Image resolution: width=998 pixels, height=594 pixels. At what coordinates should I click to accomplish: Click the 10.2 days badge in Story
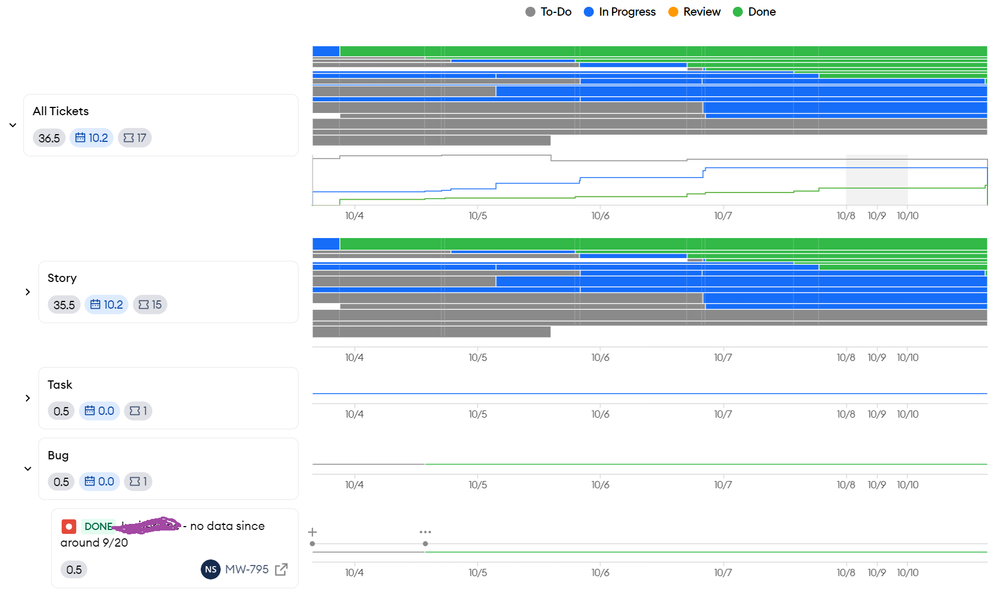[106, 305]
